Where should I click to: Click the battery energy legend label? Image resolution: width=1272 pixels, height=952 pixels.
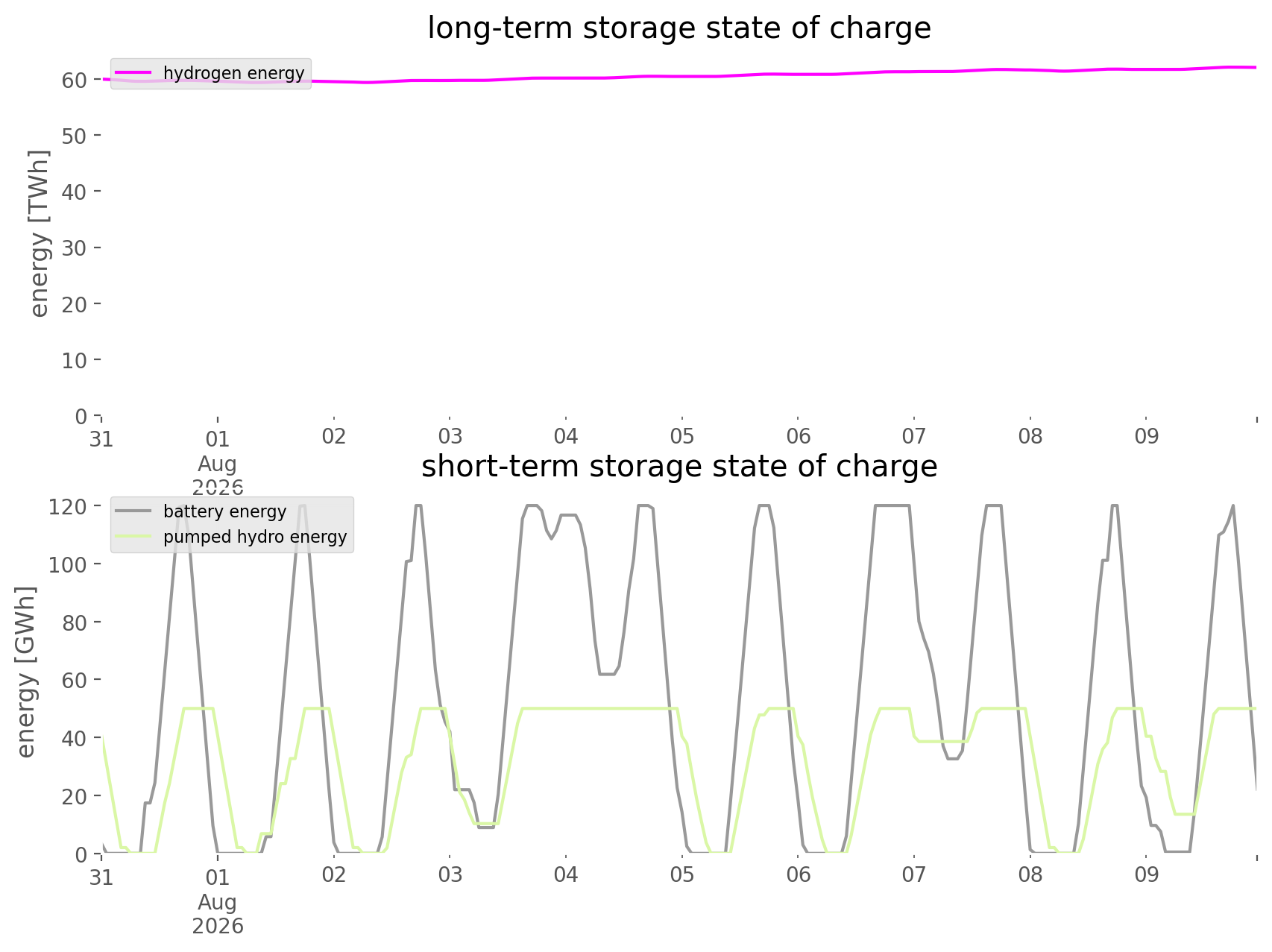(x=224, y=511)
